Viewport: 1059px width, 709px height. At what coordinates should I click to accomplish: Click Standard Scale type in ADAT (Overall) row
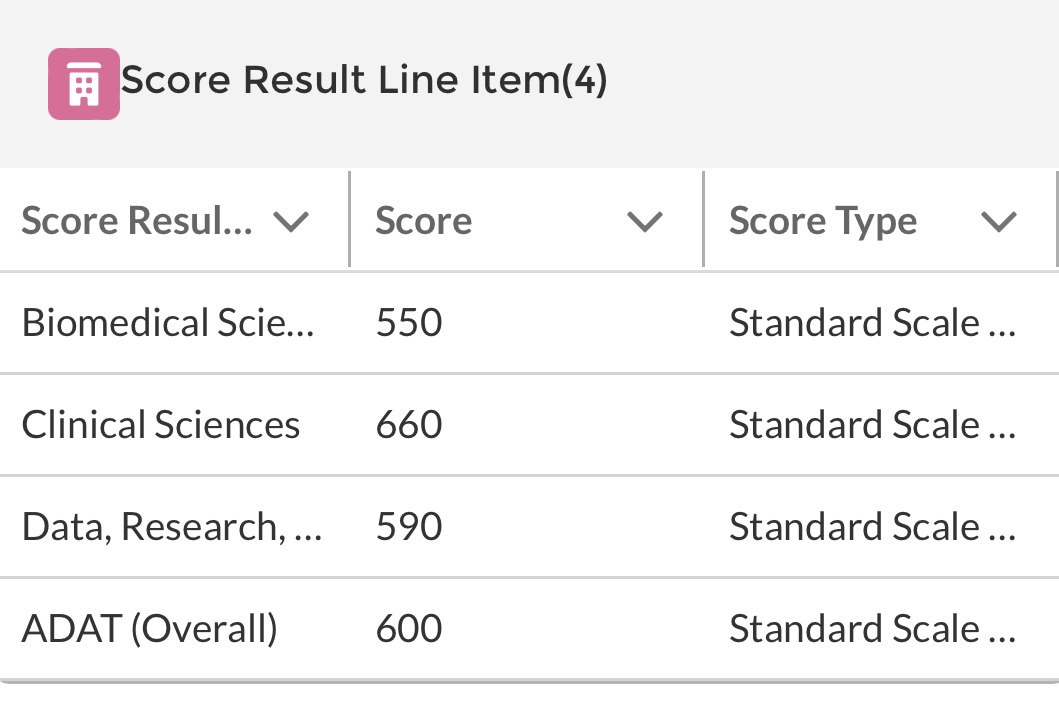[x=872, y=629]
